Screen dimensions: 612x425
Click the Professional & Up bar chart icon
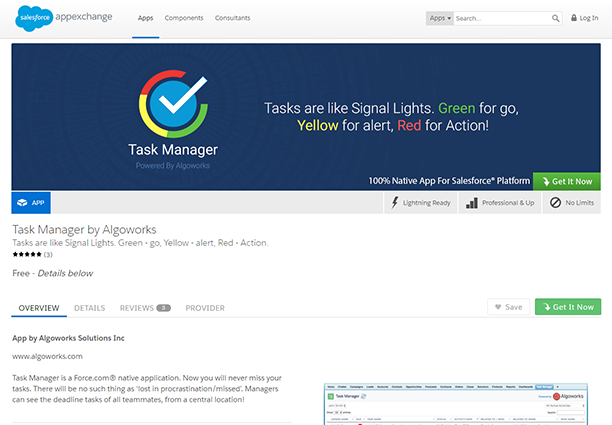(471, 203)
